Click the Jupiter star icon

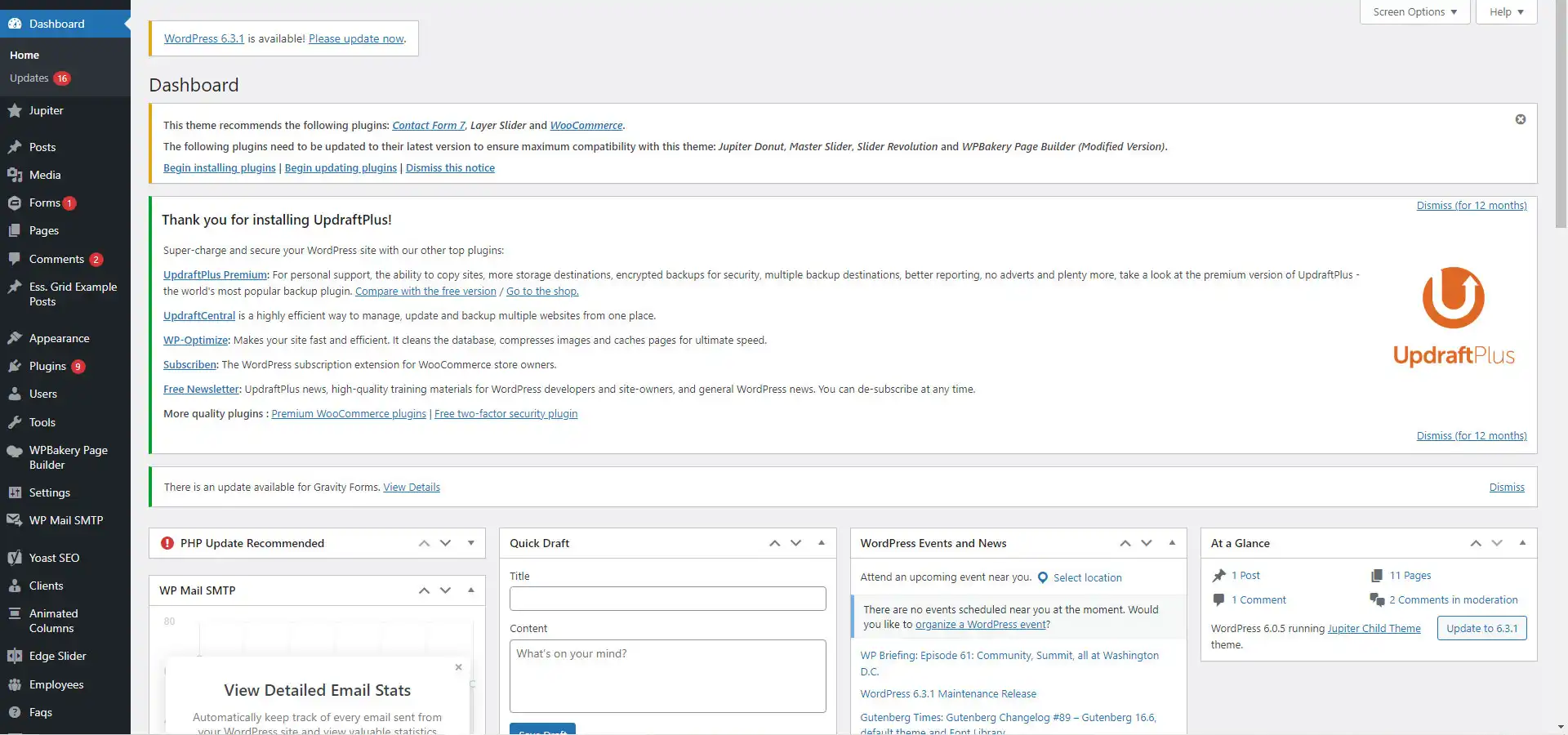[15, 110]
